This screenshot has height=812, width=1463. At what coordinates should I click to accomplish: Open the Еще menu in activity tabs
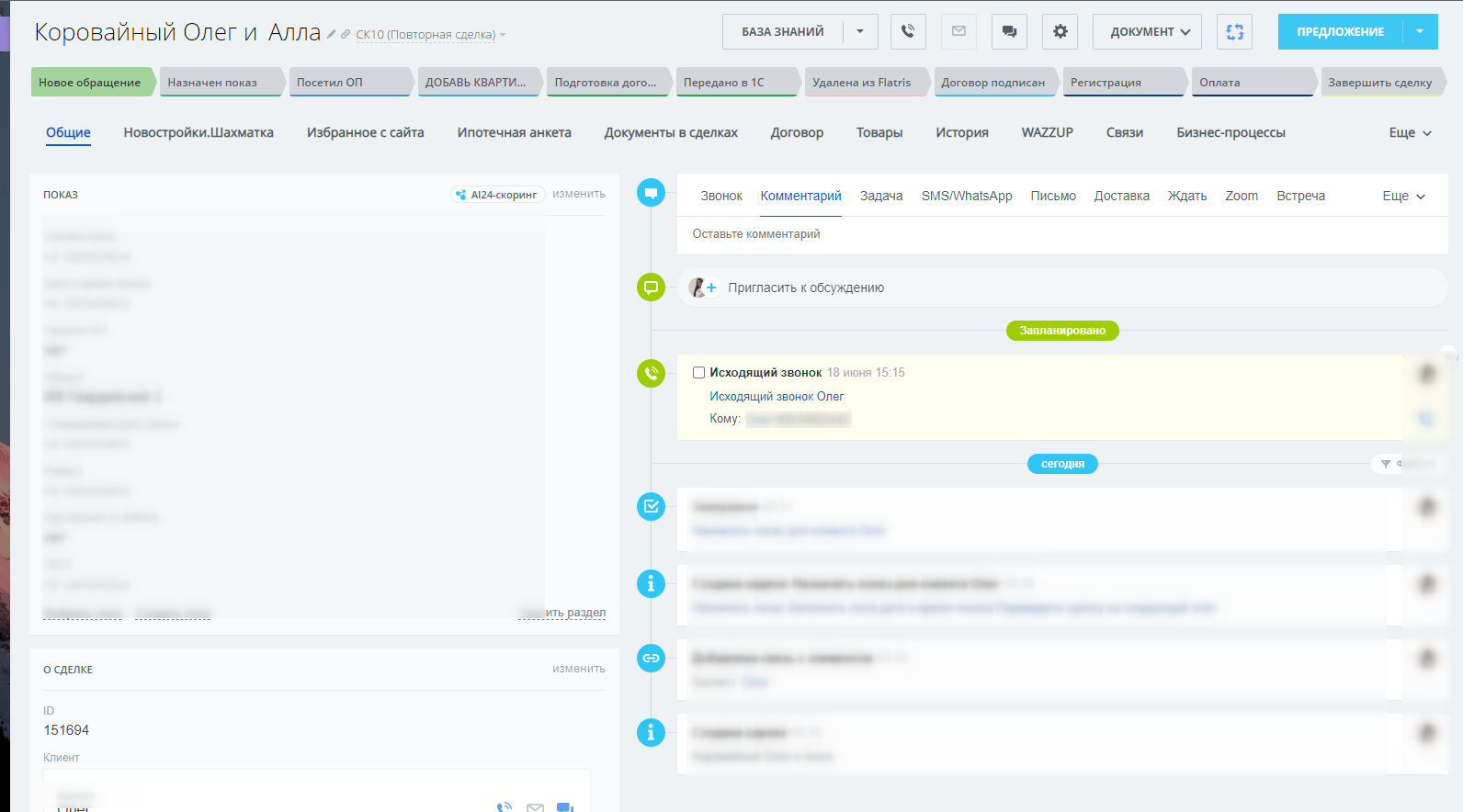click(1403, 196)
